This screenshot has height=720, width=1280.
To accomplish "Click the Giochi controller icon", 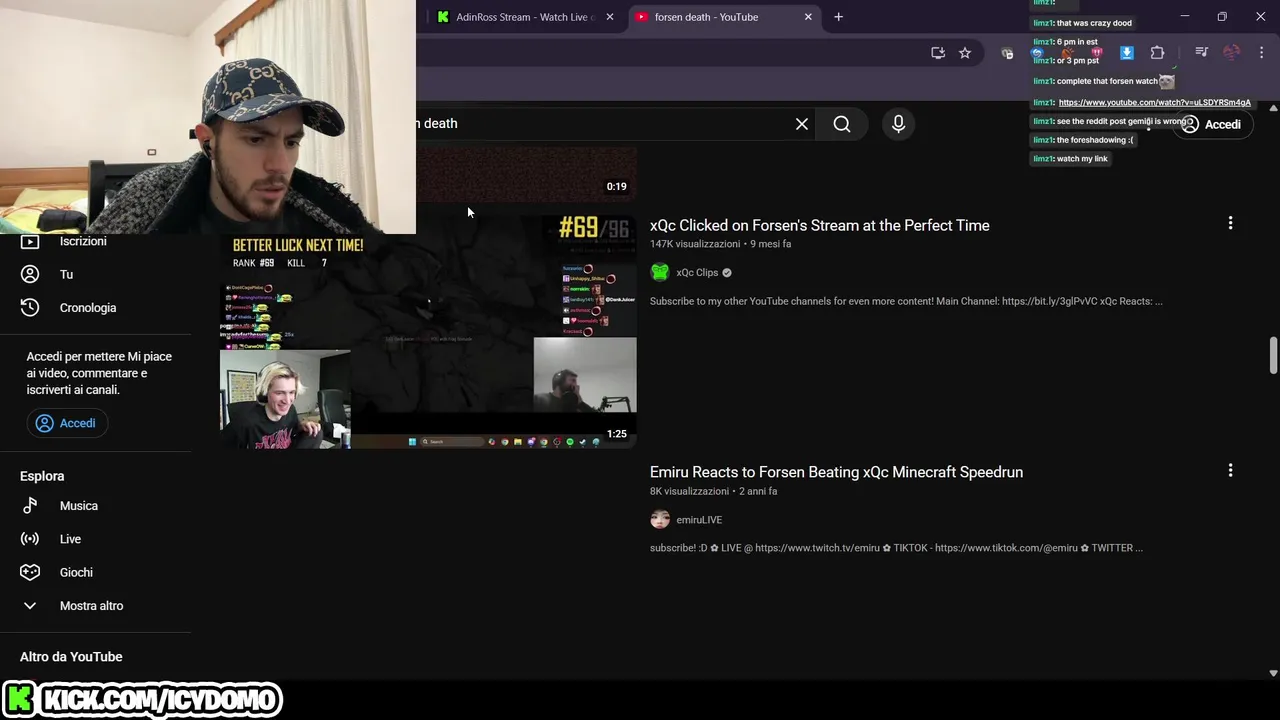I will coord(30,573).
